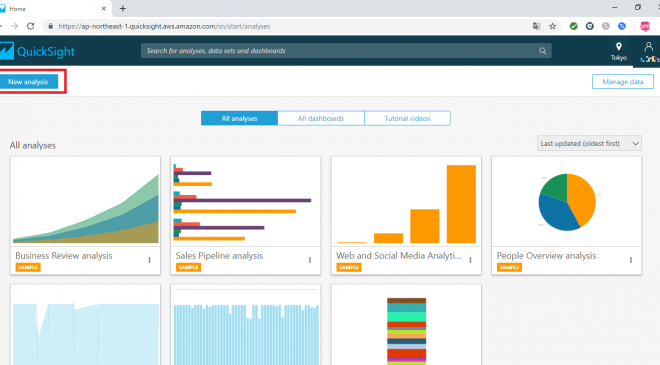The image size is (660, 365).
Task: Click the Manage data button
Action: (x=623, y=82)
